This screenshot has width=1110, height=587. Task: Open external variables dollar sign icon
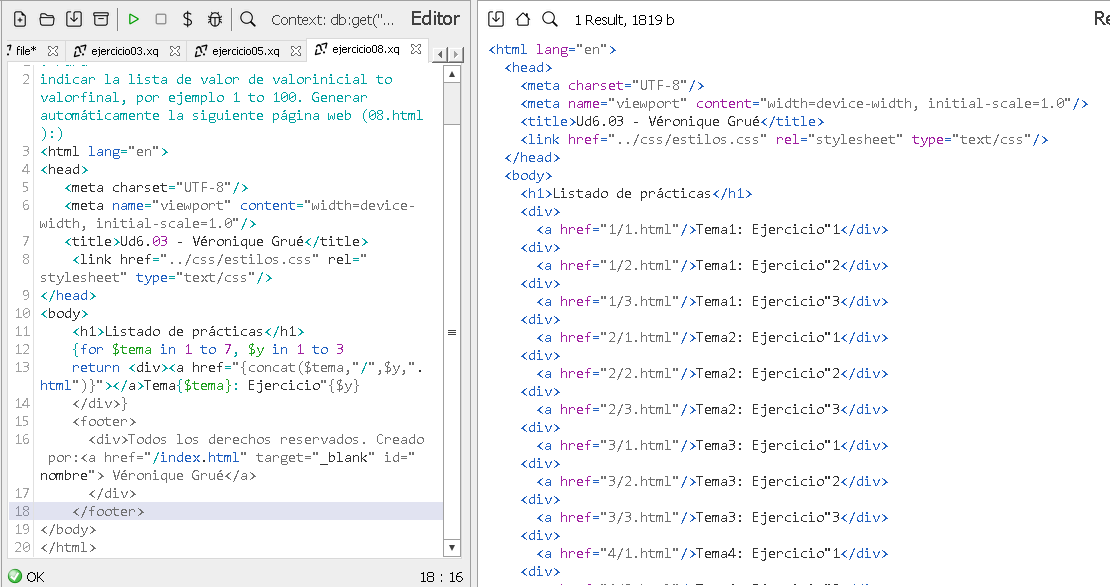pyautogui.click(x=187, y=19)
